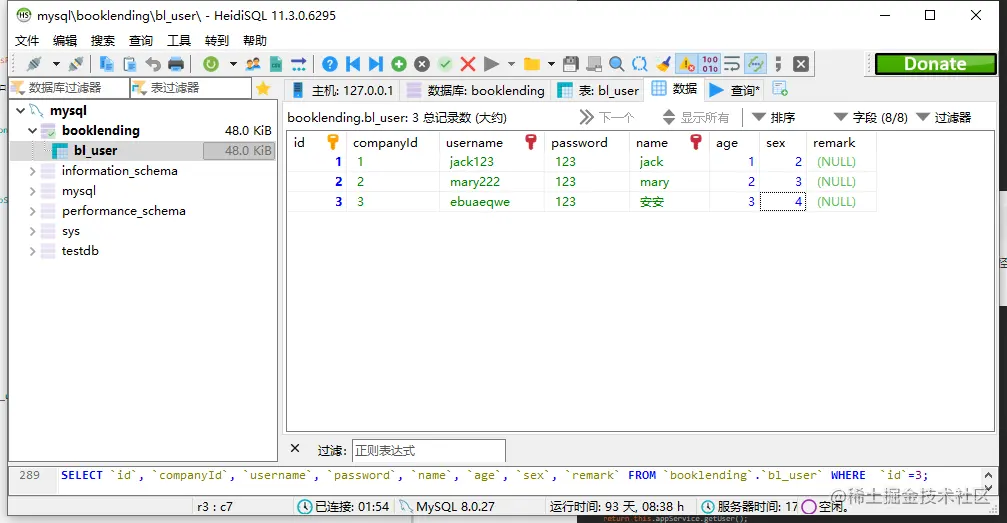
Task: Expand the performance_schema node
Action: [x=32, y=211]
